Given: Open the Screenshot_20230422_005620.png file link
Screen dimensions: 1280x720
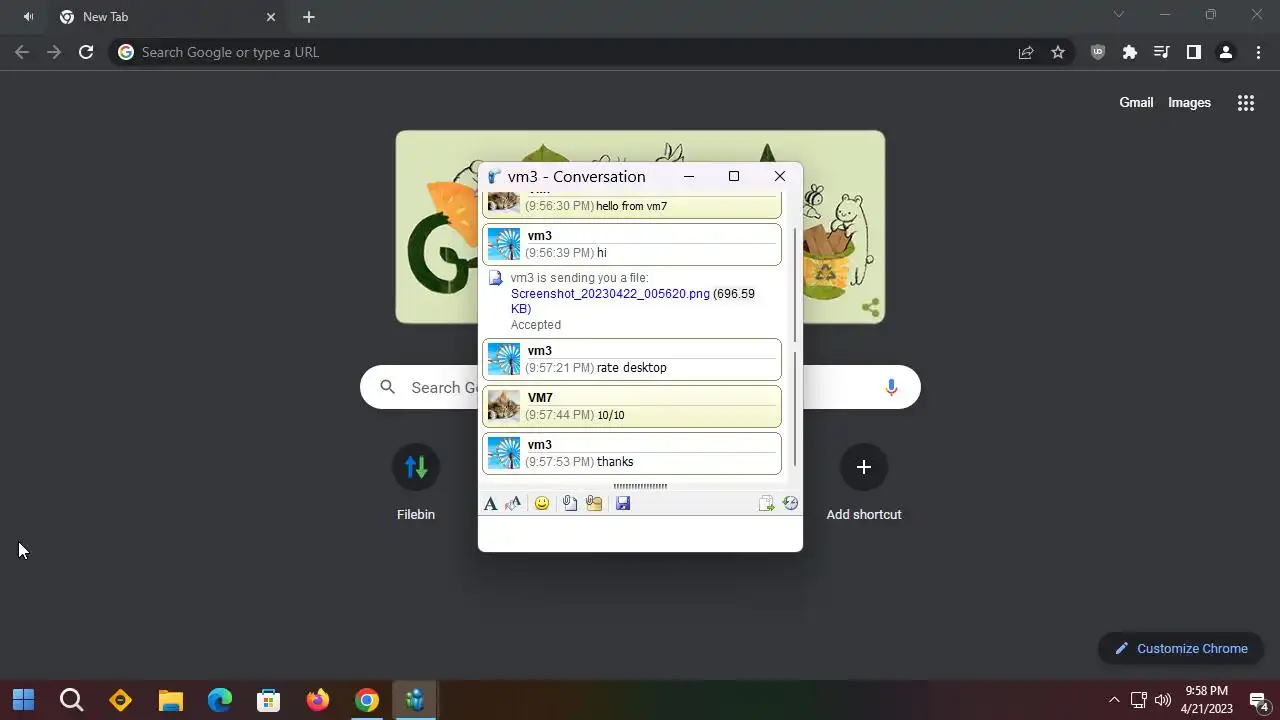Looking at the screenshot, I should 610,294.
